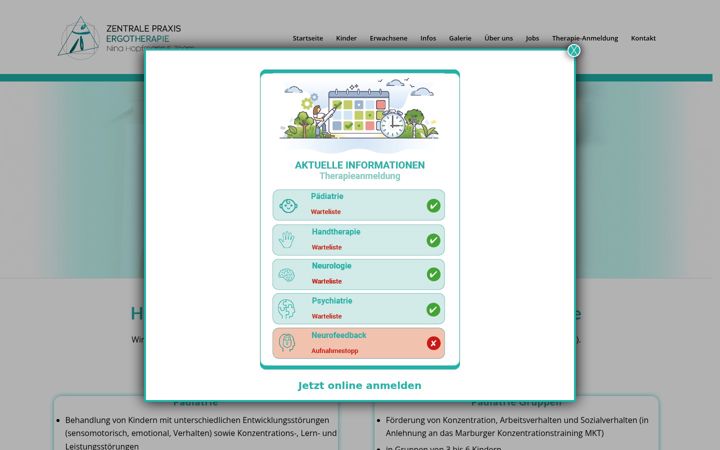Click the Pädiatrie baby face icon

288,206
